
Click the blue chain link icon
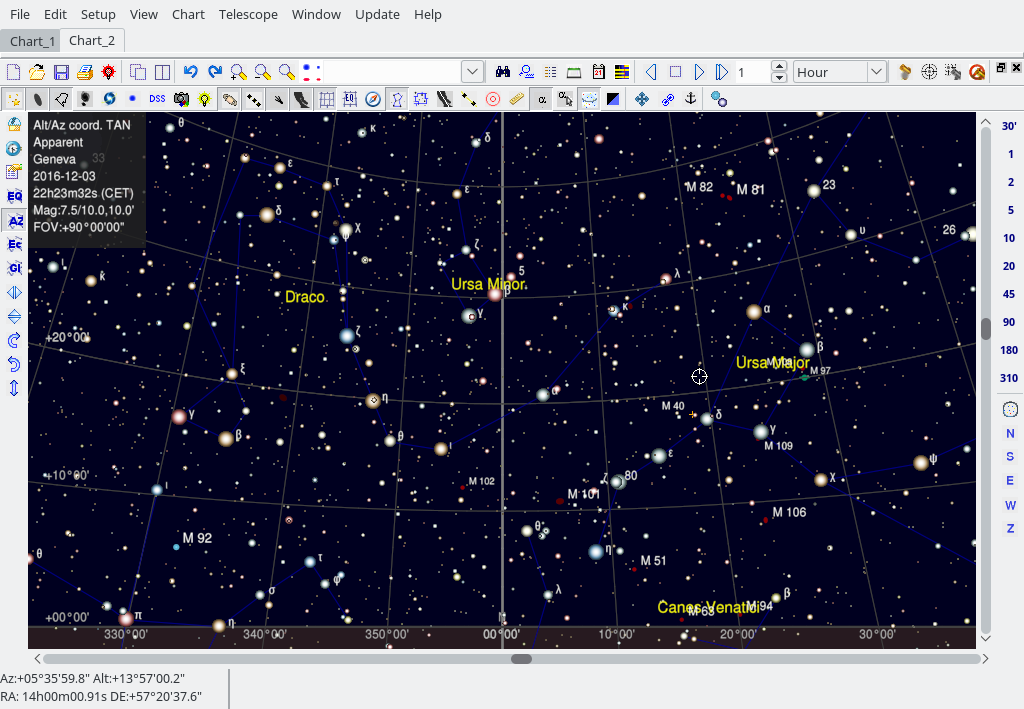pos(667,99)
